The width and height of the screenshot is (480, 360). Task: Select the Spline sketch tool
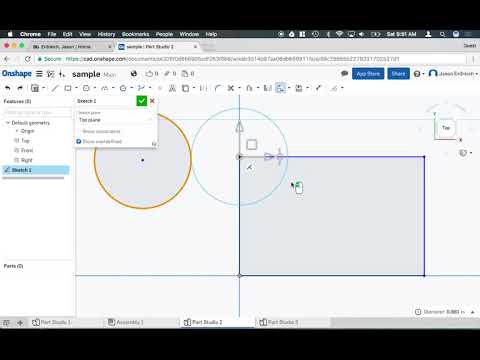pos(141,88)
